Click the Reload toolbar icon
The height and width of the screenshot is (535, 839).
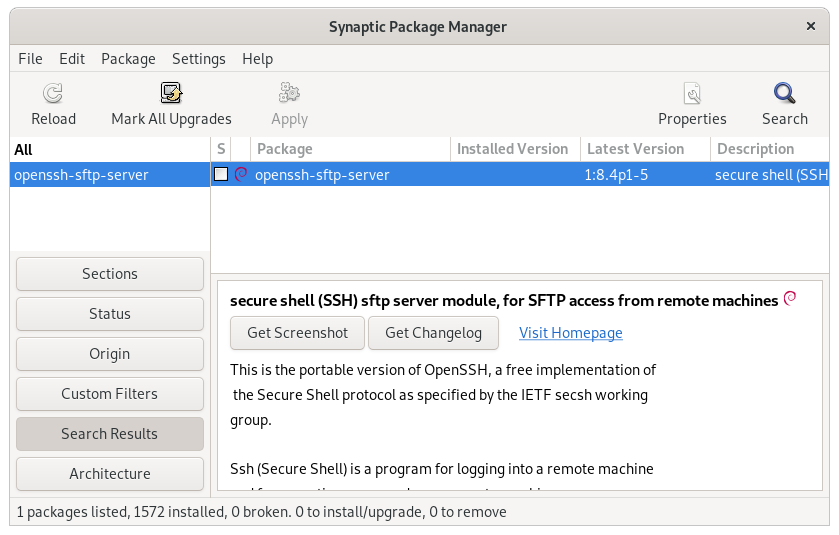pos(53,94)
